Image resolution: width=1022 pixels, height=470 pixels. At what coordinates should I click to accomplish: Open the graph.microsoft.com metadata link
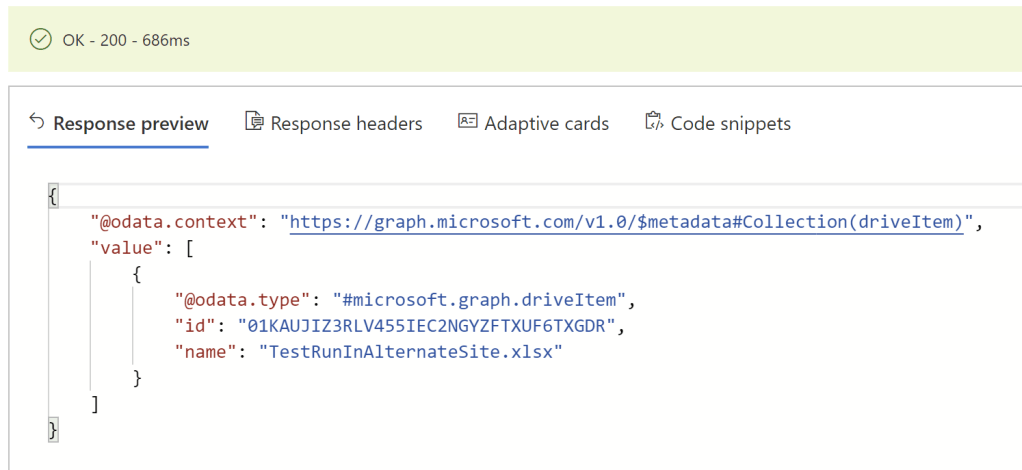point(627,223)
